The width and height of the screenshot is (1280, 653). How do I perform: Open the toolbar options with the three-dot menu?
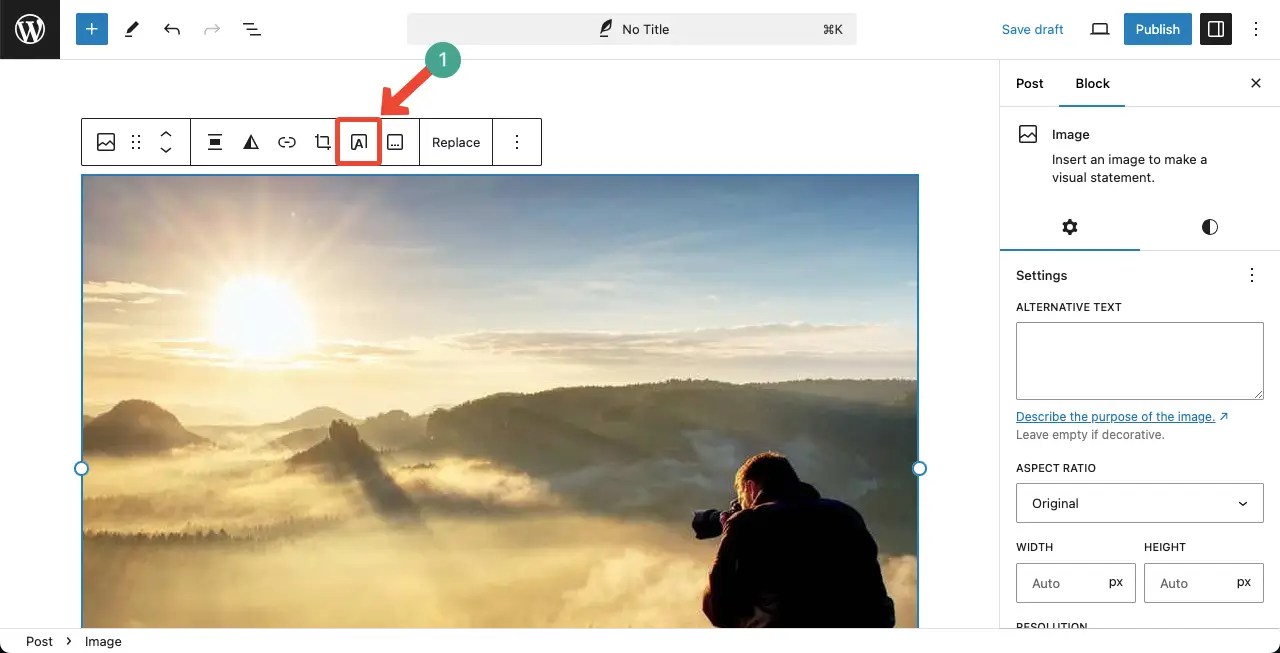tap(517, 141)
